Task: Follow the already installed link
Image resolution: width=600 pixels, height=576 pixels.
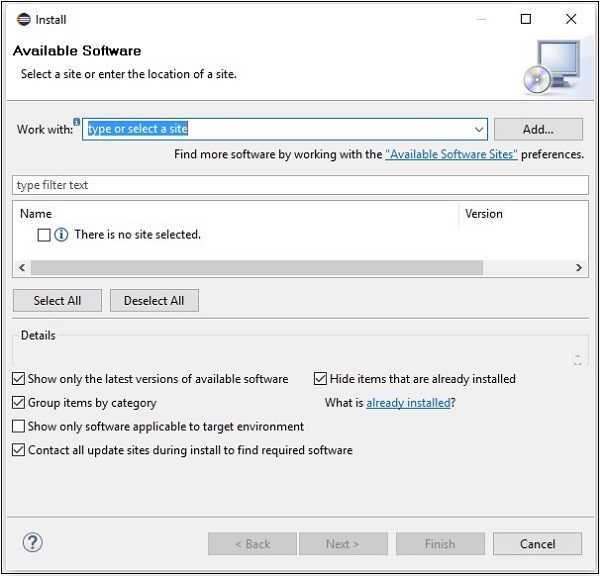Action: [407, 403]
